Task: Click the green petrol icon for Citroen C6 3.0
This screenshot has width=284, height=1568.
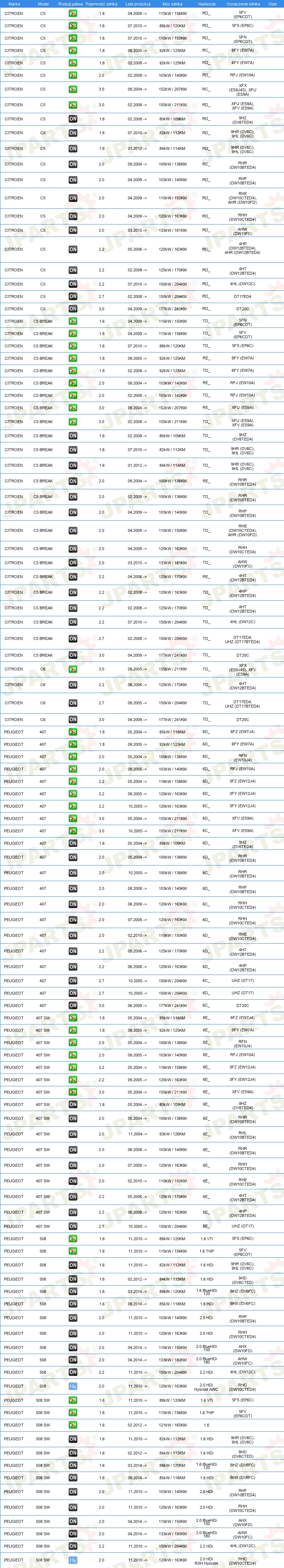Action: (73, 669)
